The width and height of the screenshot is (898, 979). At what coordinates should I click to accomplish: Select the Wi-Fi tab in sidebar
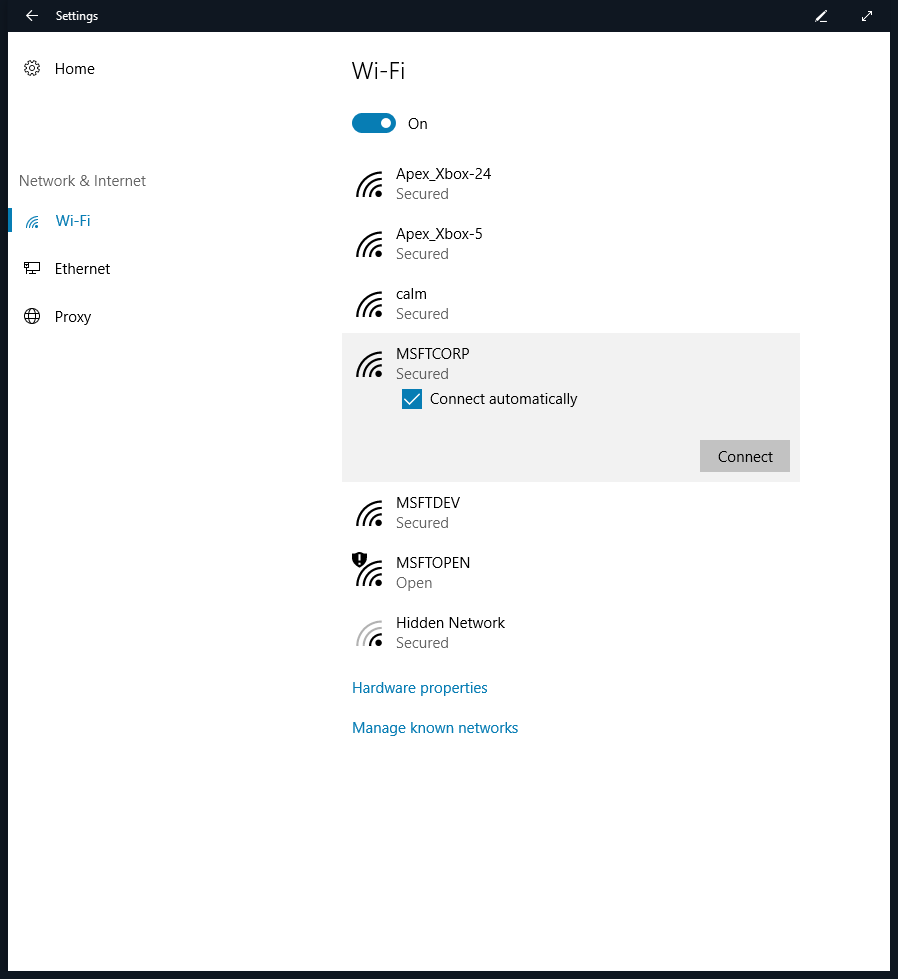(x=72, y=221)
